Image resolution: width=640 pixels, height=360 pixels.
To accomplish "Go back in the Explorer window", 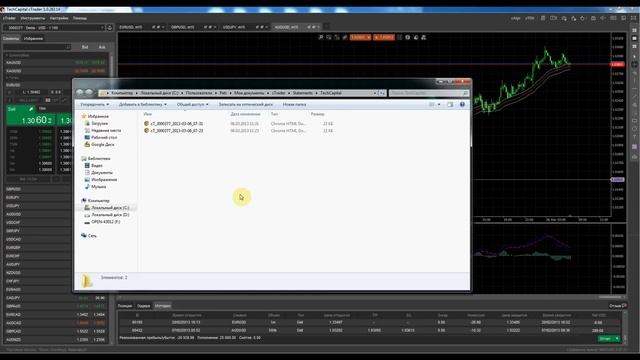I will [x=80, y=93].
